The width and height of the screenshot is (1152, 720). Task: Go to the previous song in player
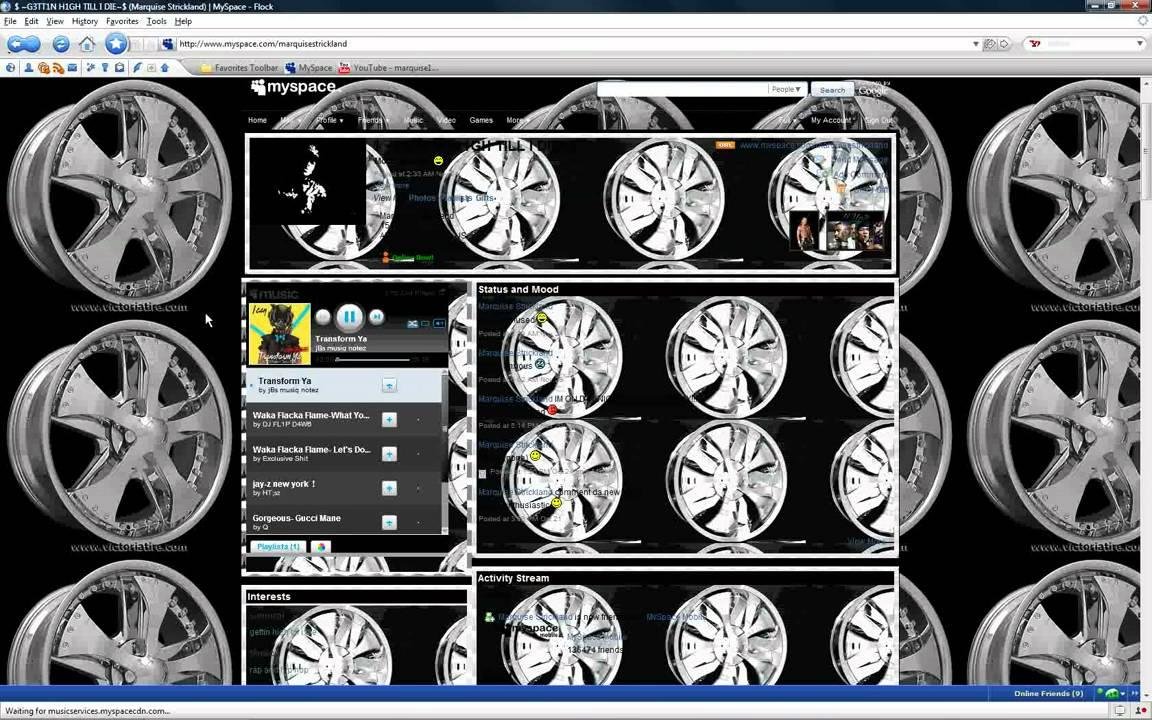[x=323, y=317]
